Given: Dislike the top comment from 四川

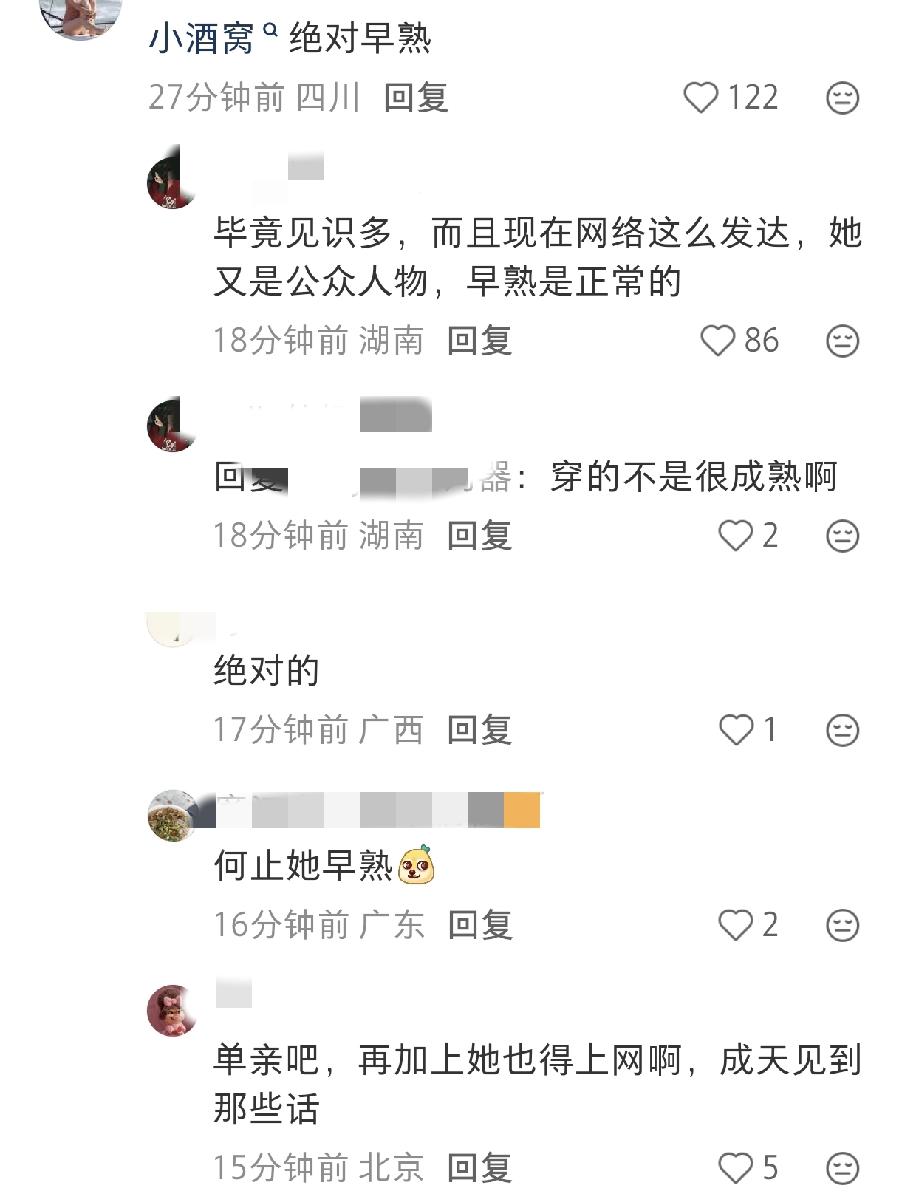Looking at the screenshot, I should [842, 98].
